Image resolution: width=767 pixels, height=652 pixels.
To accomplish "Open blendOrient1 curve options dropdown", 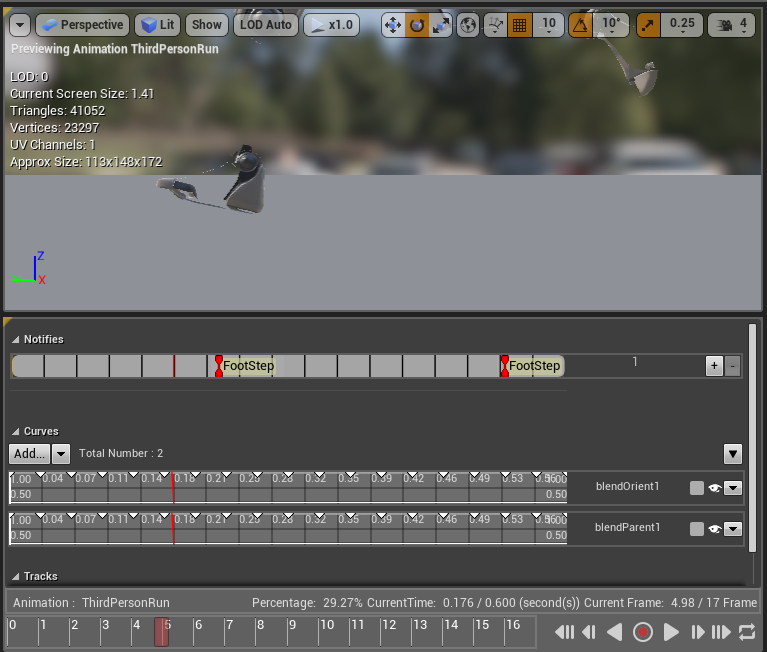I will [x=733, y=488].
